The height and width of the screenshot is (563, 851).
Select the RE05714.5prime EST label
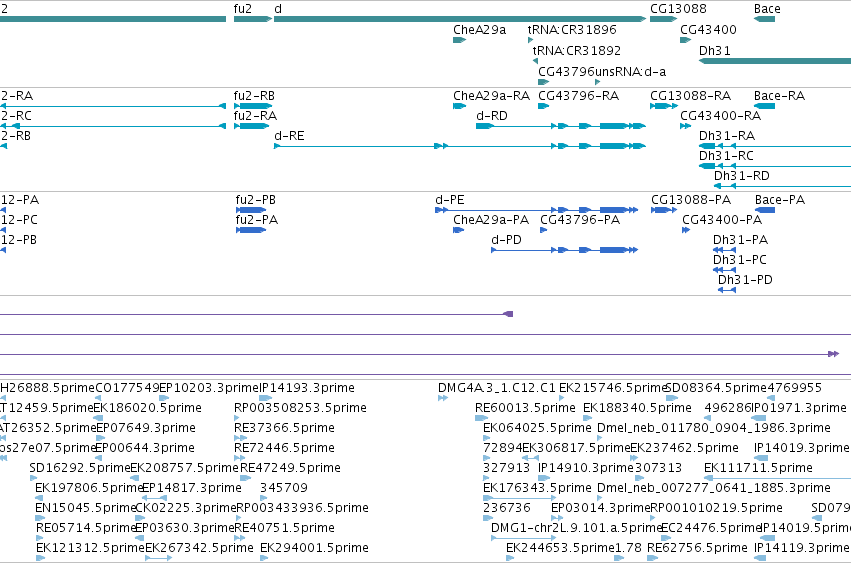pyautogui.click(x=85, y=528)
